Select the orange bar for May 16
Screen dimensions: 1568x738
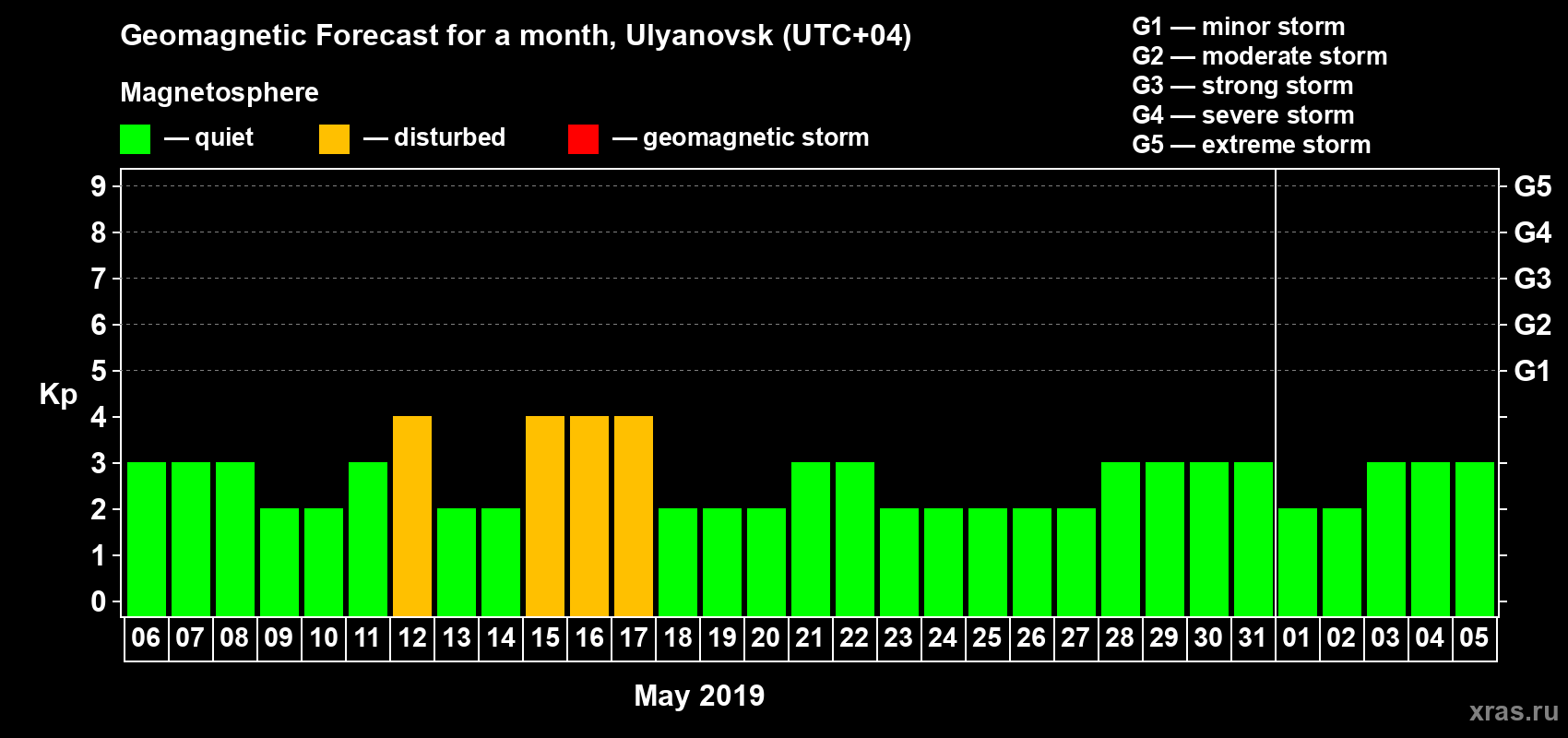click(589, 516)
